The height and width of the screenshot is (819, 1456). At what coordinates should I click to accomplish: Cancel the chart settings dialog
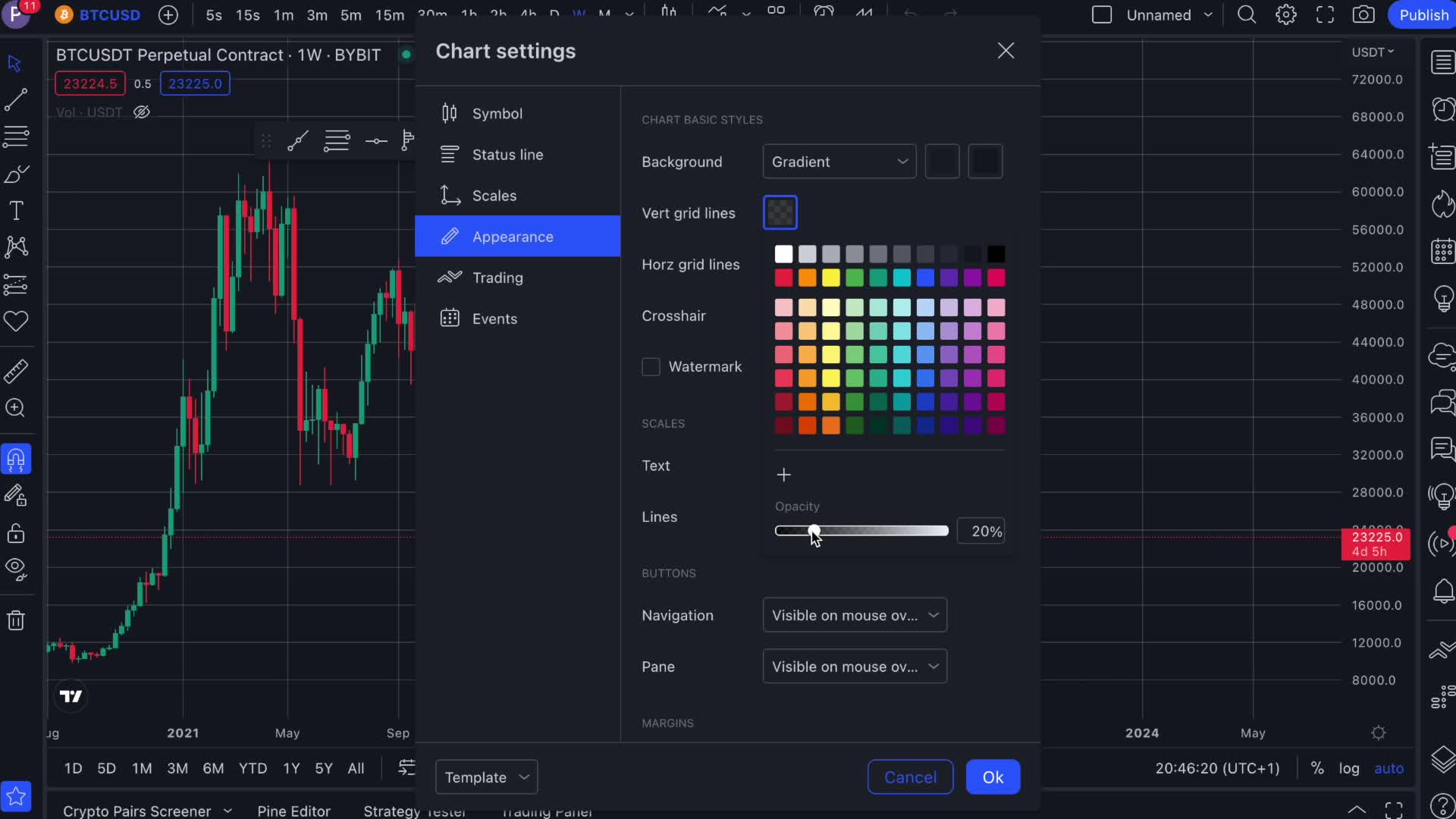tap(910, 777)
